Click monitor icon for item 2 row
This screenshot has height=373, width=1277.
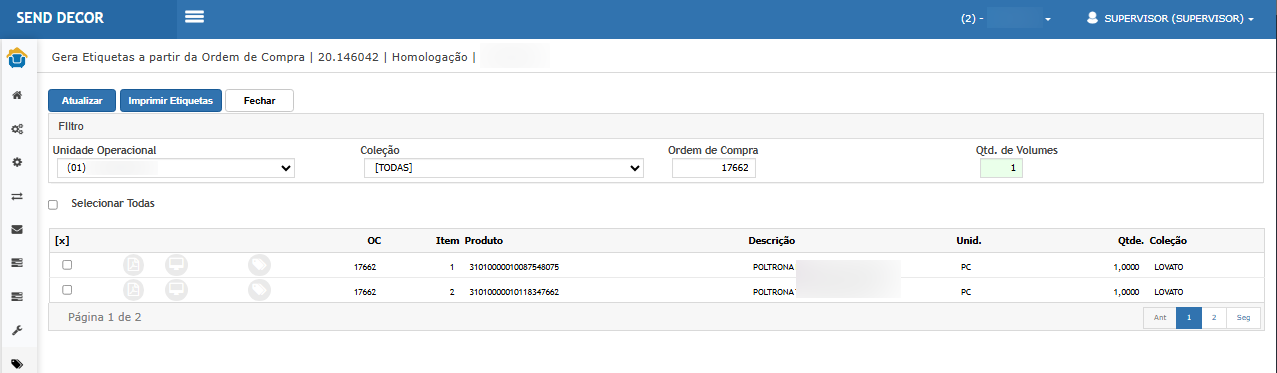(176, 290)
